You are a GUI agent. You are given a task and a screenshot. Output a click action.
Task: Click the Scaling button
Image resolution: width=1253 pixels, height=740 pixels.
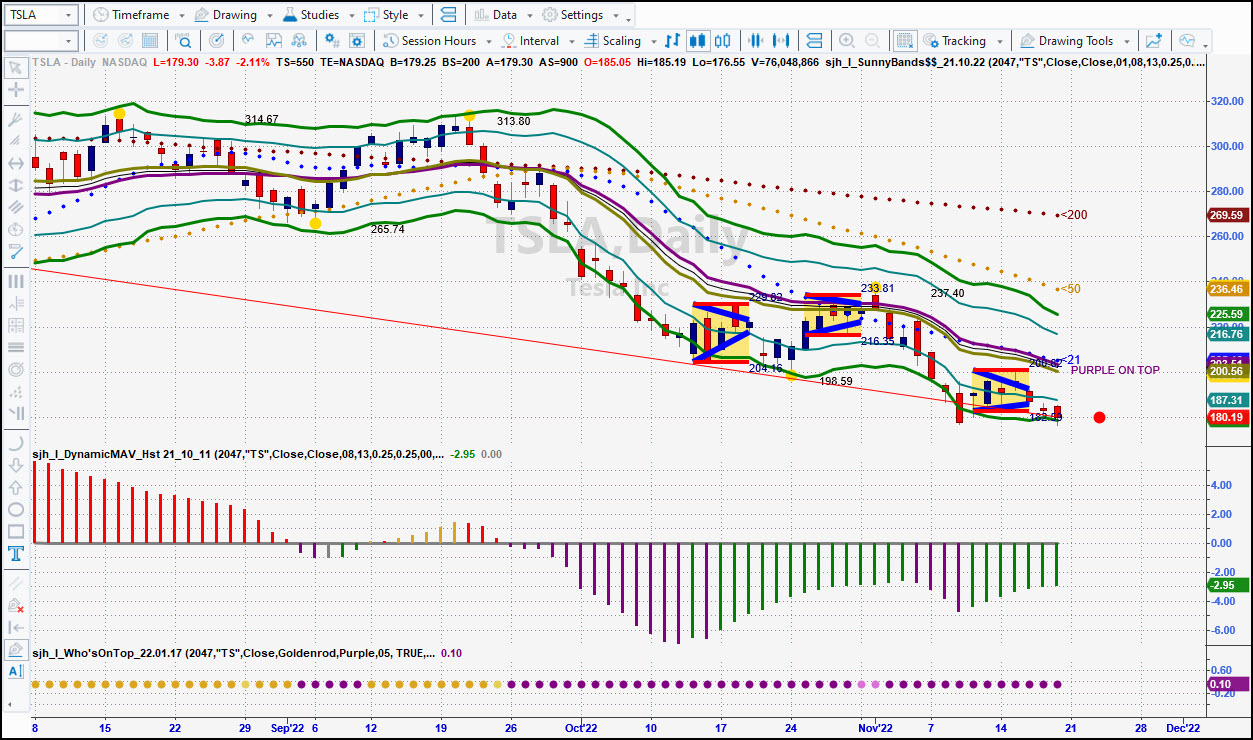click(611, 41)
